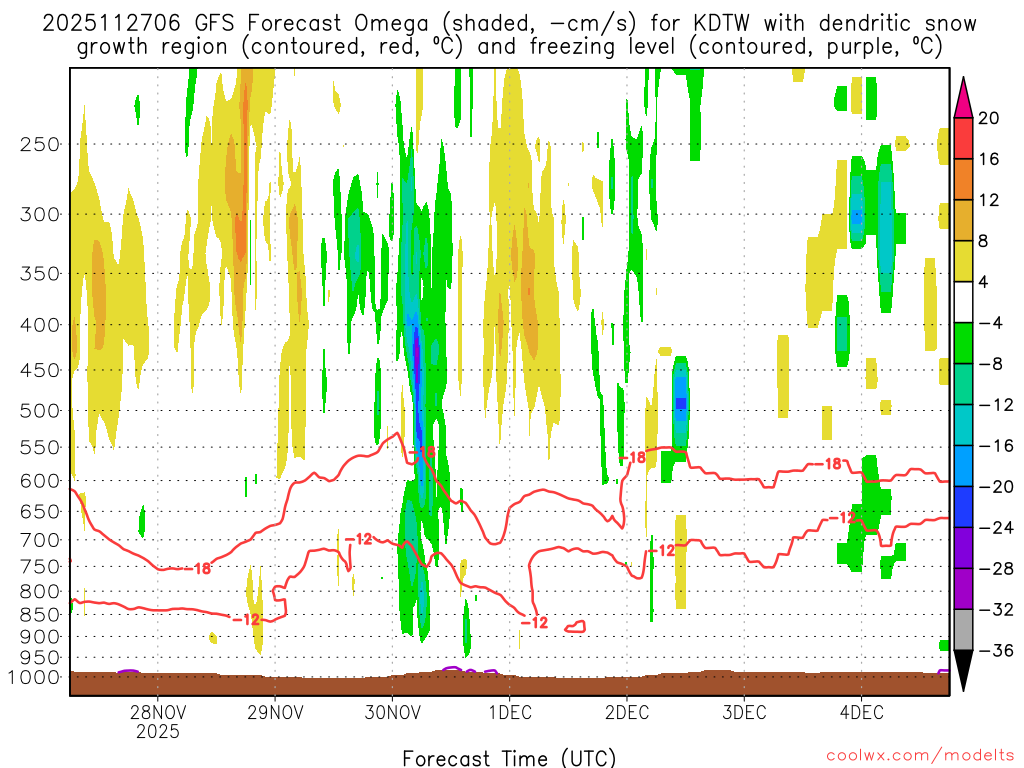Open the coolwx.com/modelts link
Viewport: 1024px width, 768px height.
920,756
